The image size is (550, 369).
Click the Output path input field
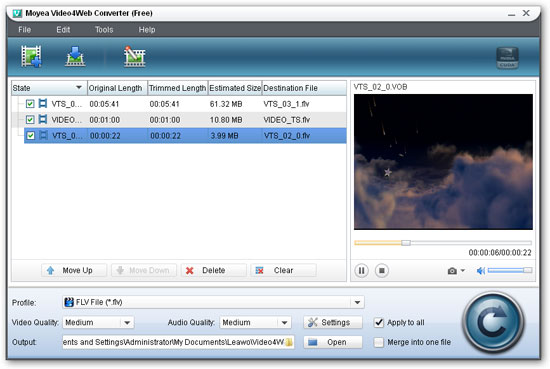point(178,342)
